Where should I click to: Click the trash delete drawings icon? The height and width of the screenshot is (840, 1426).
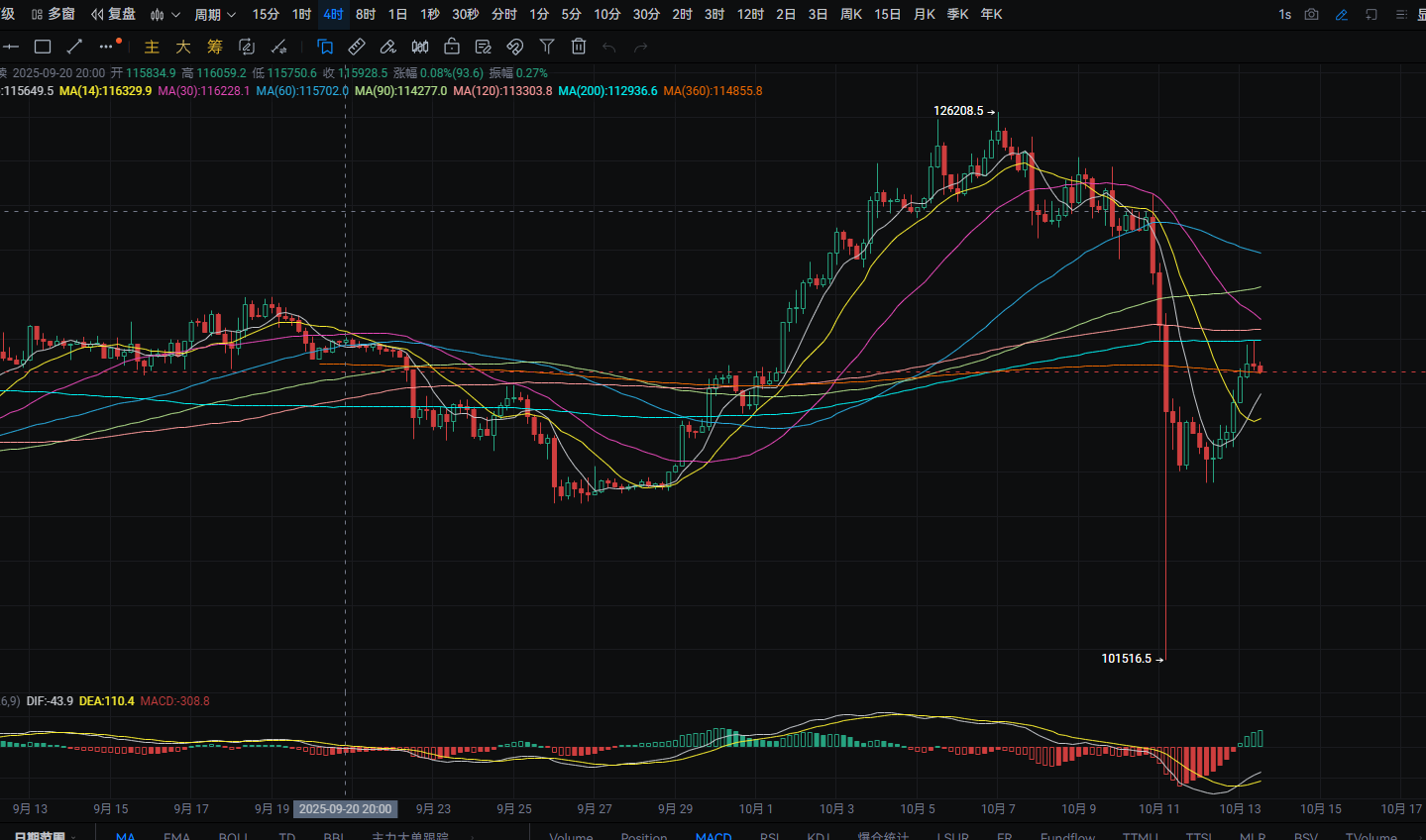tap(579, 47)
